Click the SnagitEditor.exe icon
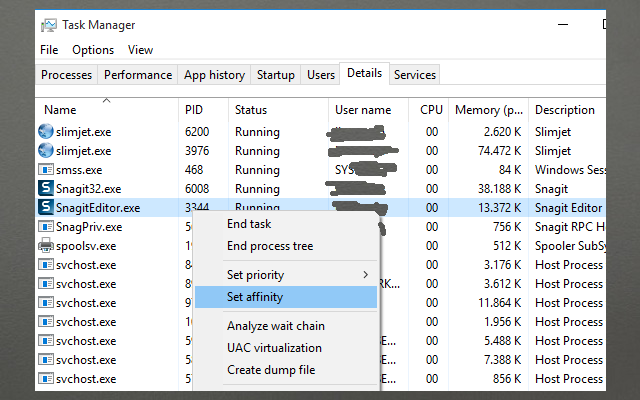640x400 pixels. [46, 207]
